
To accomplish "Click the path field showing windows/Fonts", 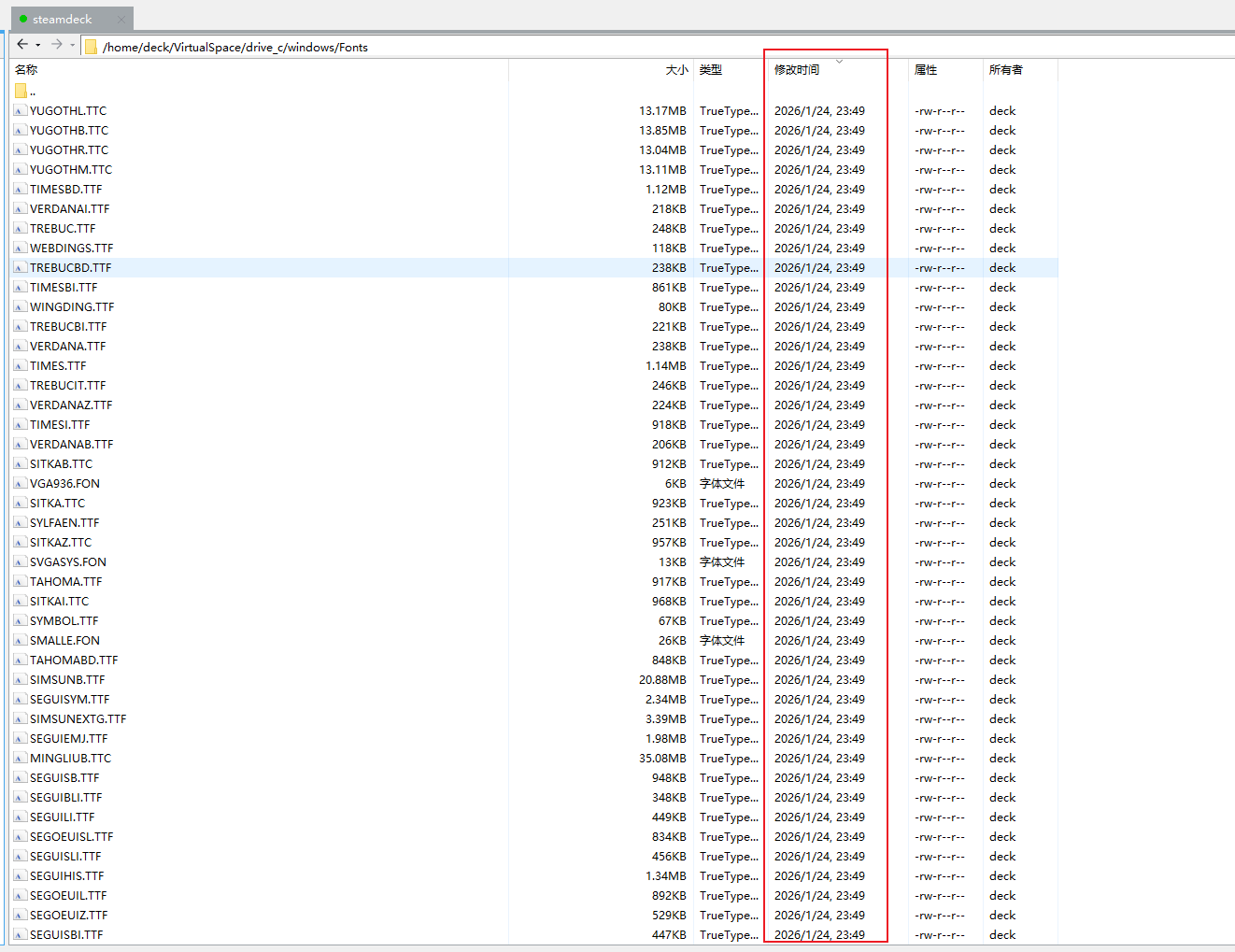I will click(x=235, y=47).
